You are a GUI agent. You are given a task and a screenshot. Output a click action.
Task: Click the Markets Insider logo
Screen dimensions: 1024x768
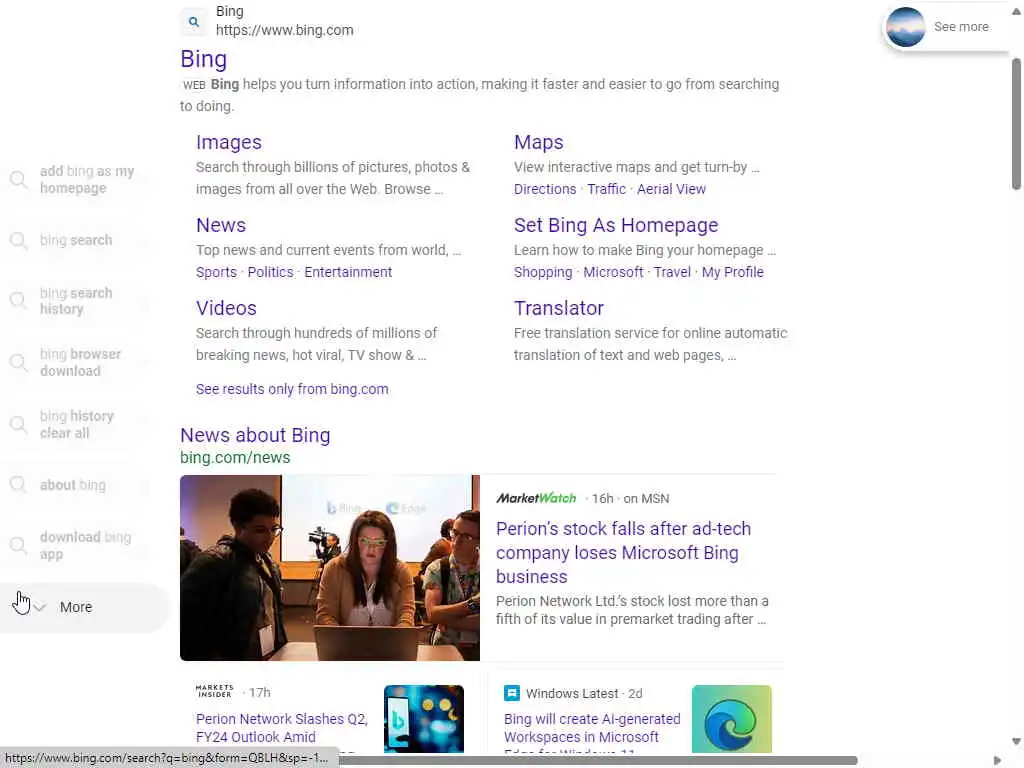[214, 692]
